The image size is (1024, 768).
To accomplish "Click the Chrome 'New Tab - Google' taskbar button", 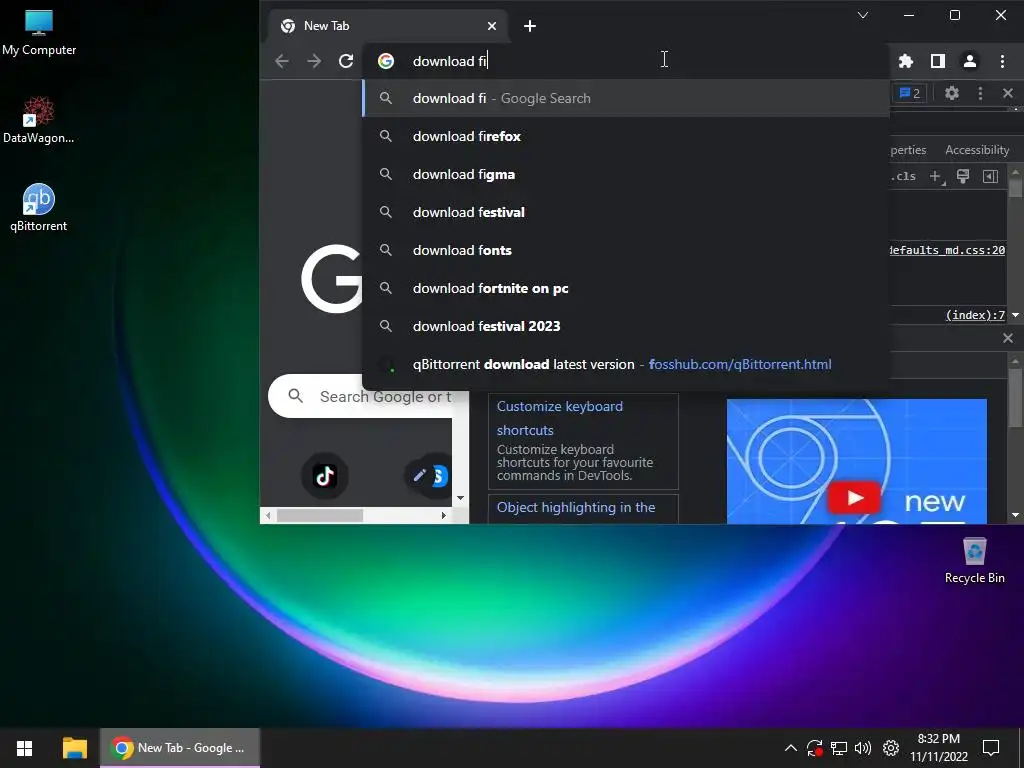I will point(180,748).
